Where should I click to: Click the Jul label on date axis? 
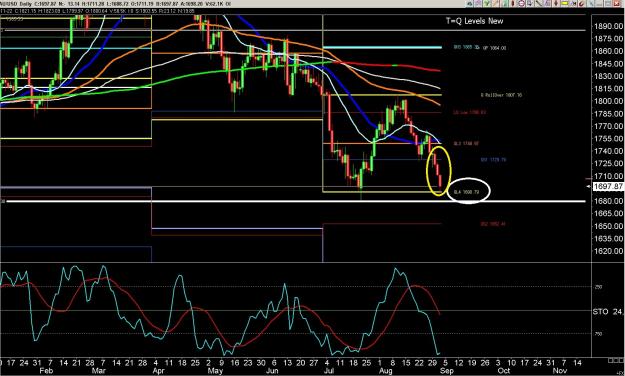[329, 371]
